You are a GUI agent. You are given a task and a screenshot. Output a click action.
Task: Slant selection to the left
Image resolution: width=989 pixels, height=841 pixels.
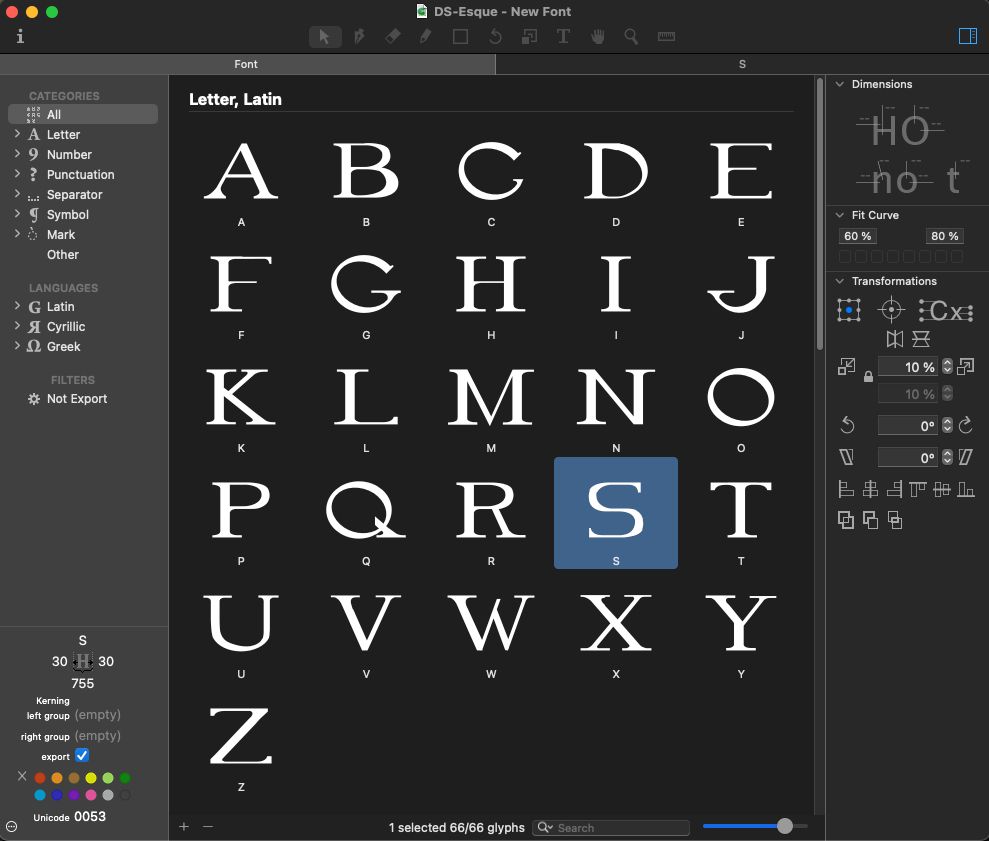point(846,457)
